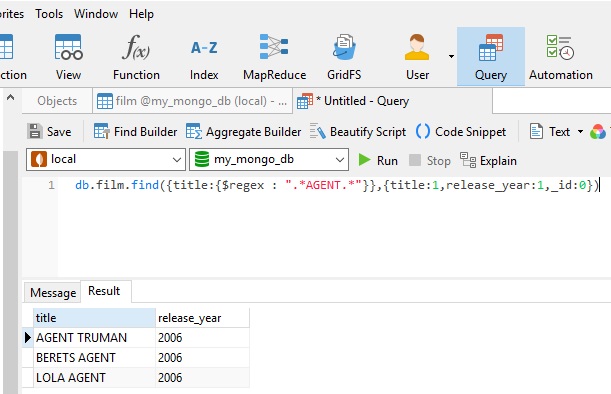Click the color wheel icon
This screenshot has height=394, width=611.
click(x=598, y=132)
